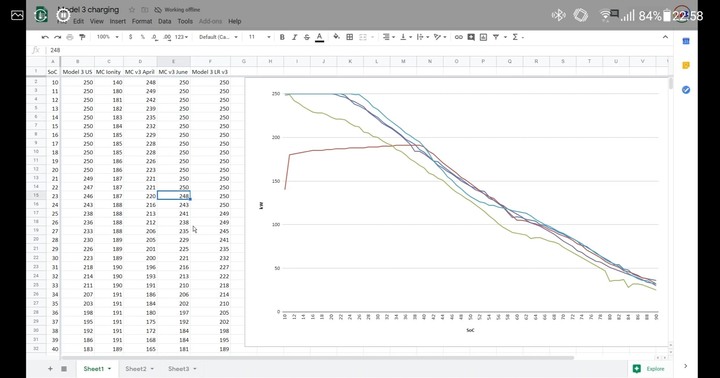Add a new sheet
Screen dimensions: 720x378
tap(50, 369)
